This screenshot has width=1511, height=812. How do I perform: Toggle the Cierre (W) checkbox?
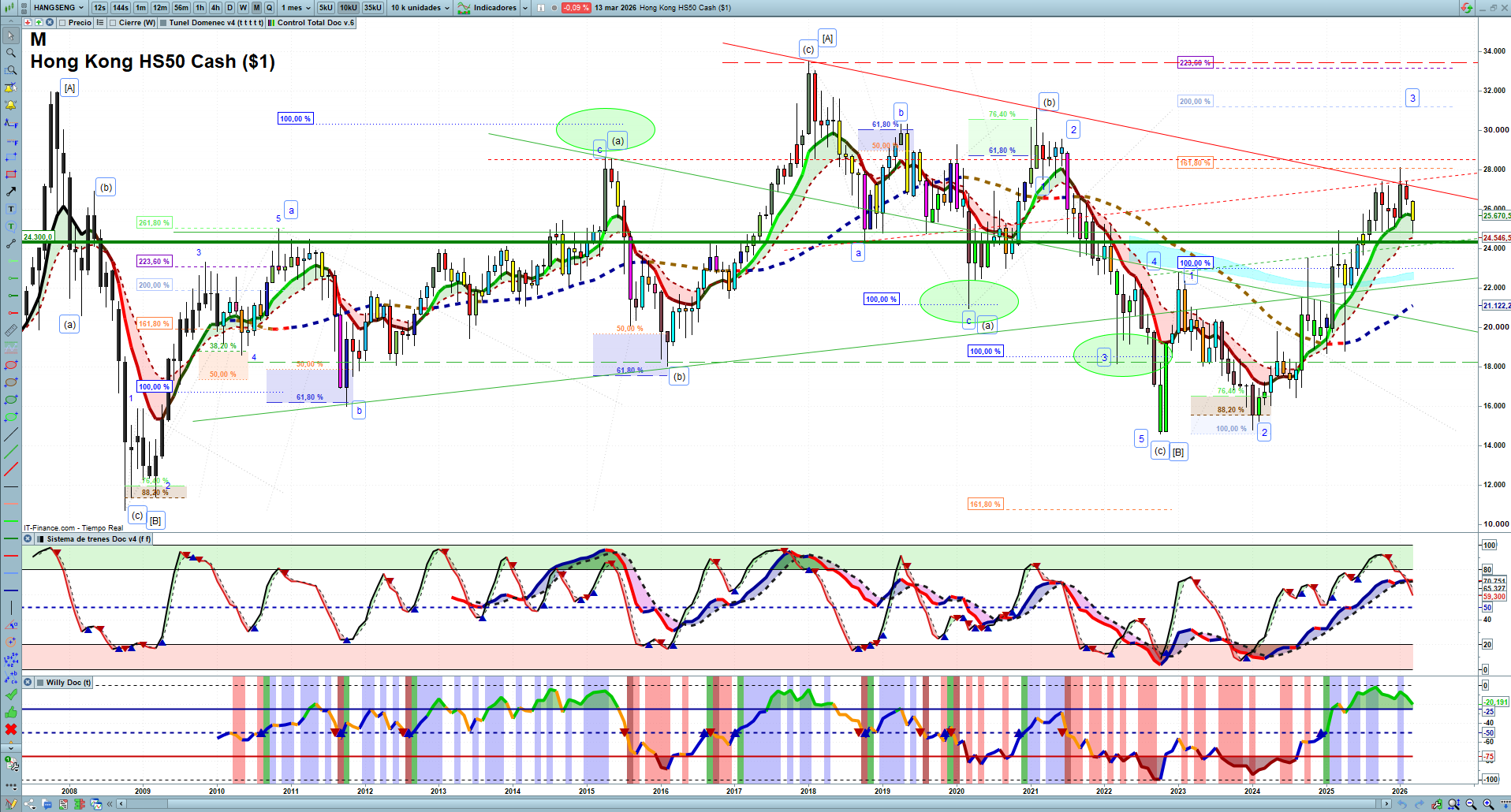pos(113,23)
